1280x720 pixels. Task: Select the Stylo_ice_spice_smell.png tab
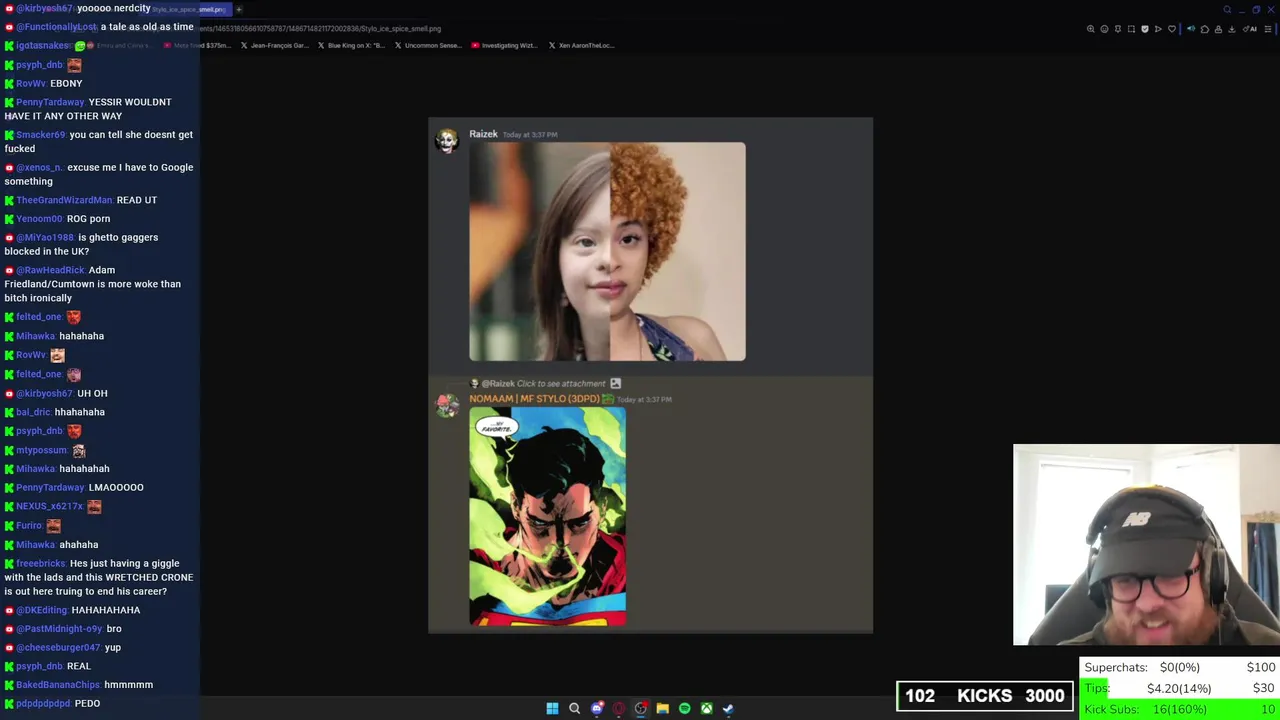pyautogui.click(x=188, y=9)
